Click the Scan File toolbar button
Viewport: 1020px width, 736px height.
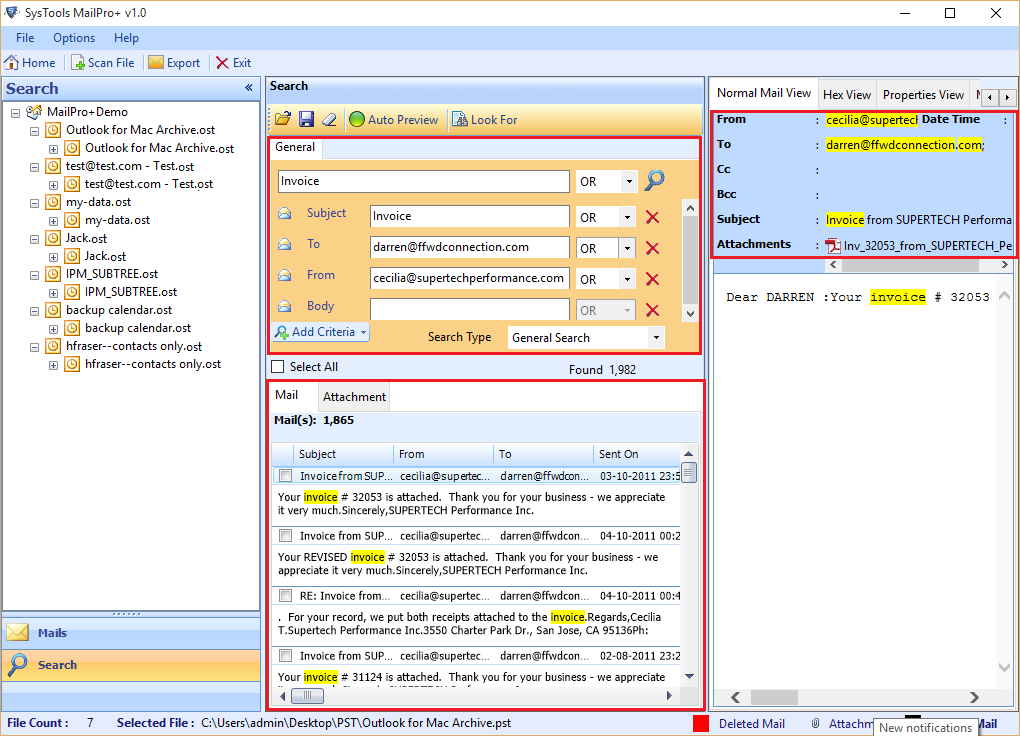tap(103, 62)
